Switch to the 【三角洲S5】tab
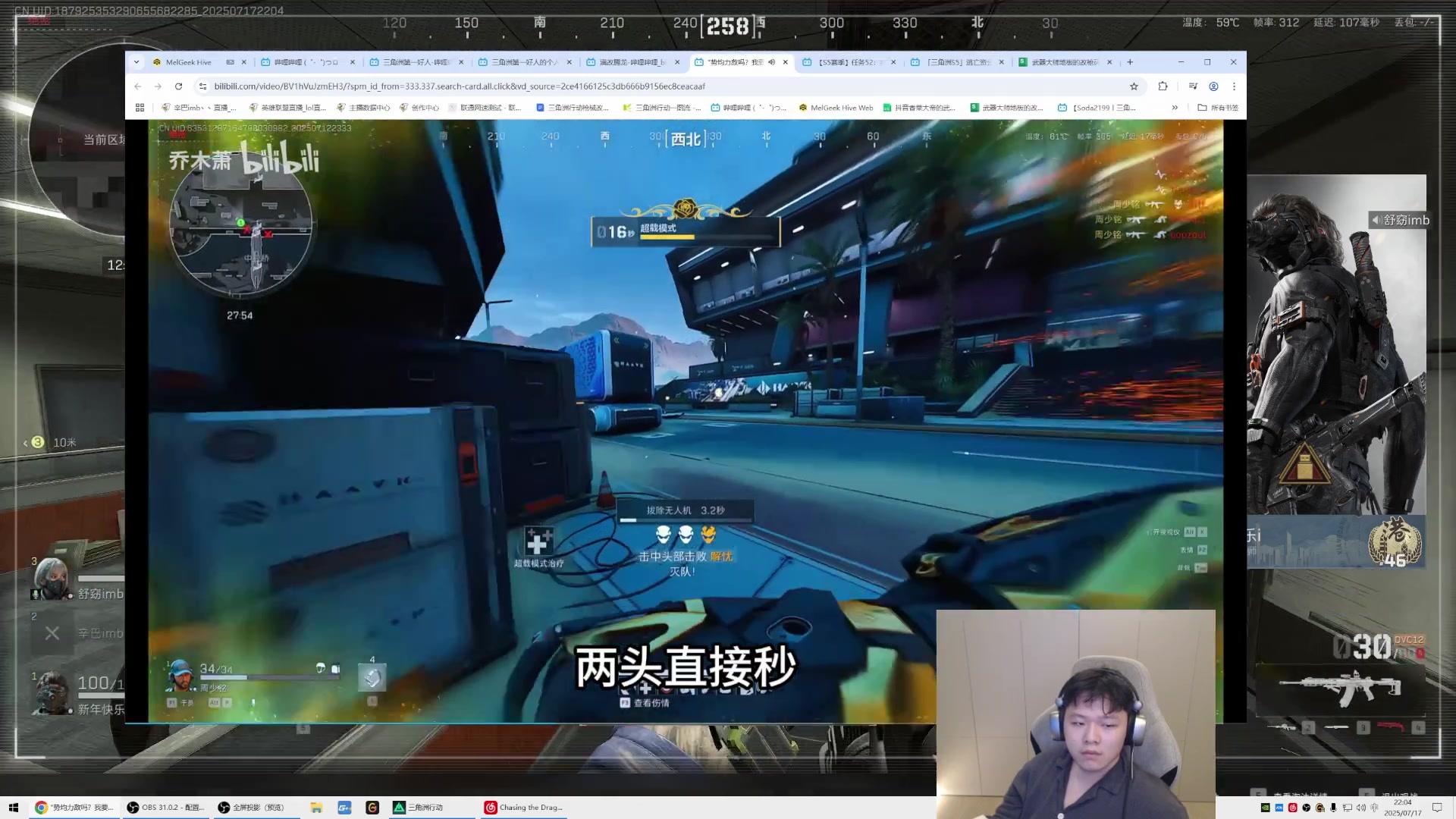The height and width of the screenshot is (819, 1456). 958,62
